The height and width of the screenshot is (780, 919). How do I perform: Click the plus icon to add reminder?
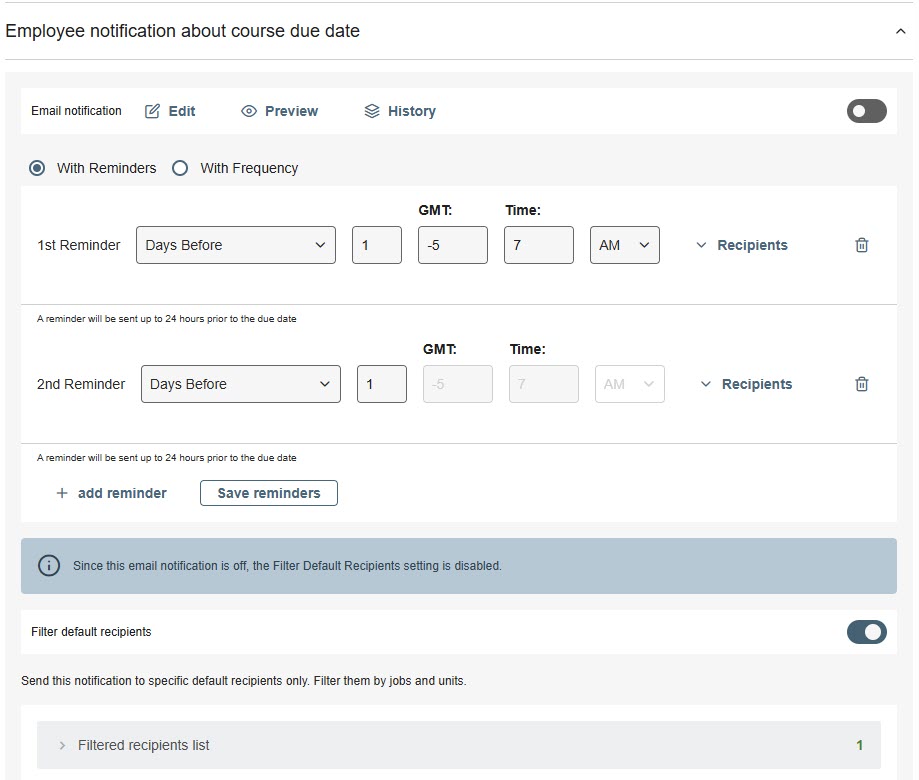62,493
